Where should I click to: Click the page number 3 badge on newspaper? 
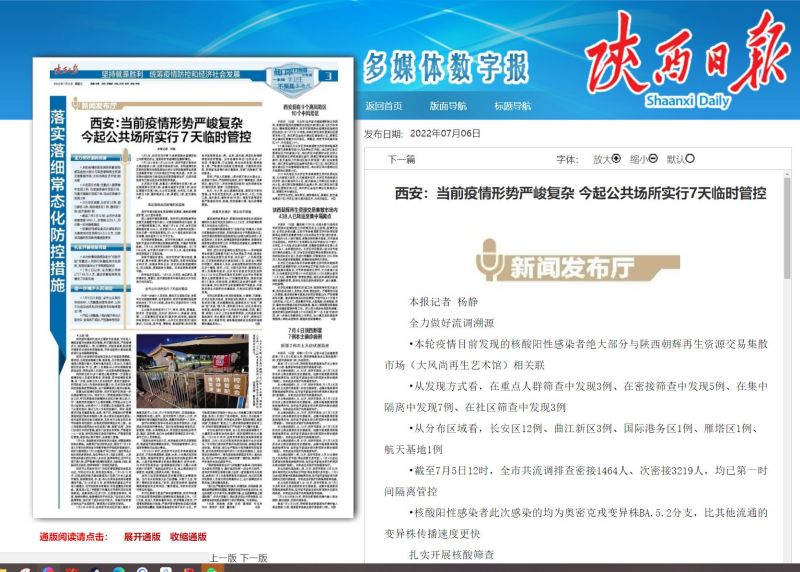click(327, 76)
